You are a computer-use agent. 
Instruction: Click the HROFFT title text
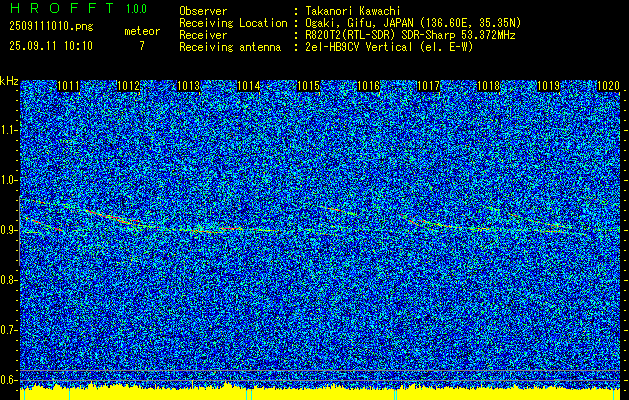(x=62, y=8)
